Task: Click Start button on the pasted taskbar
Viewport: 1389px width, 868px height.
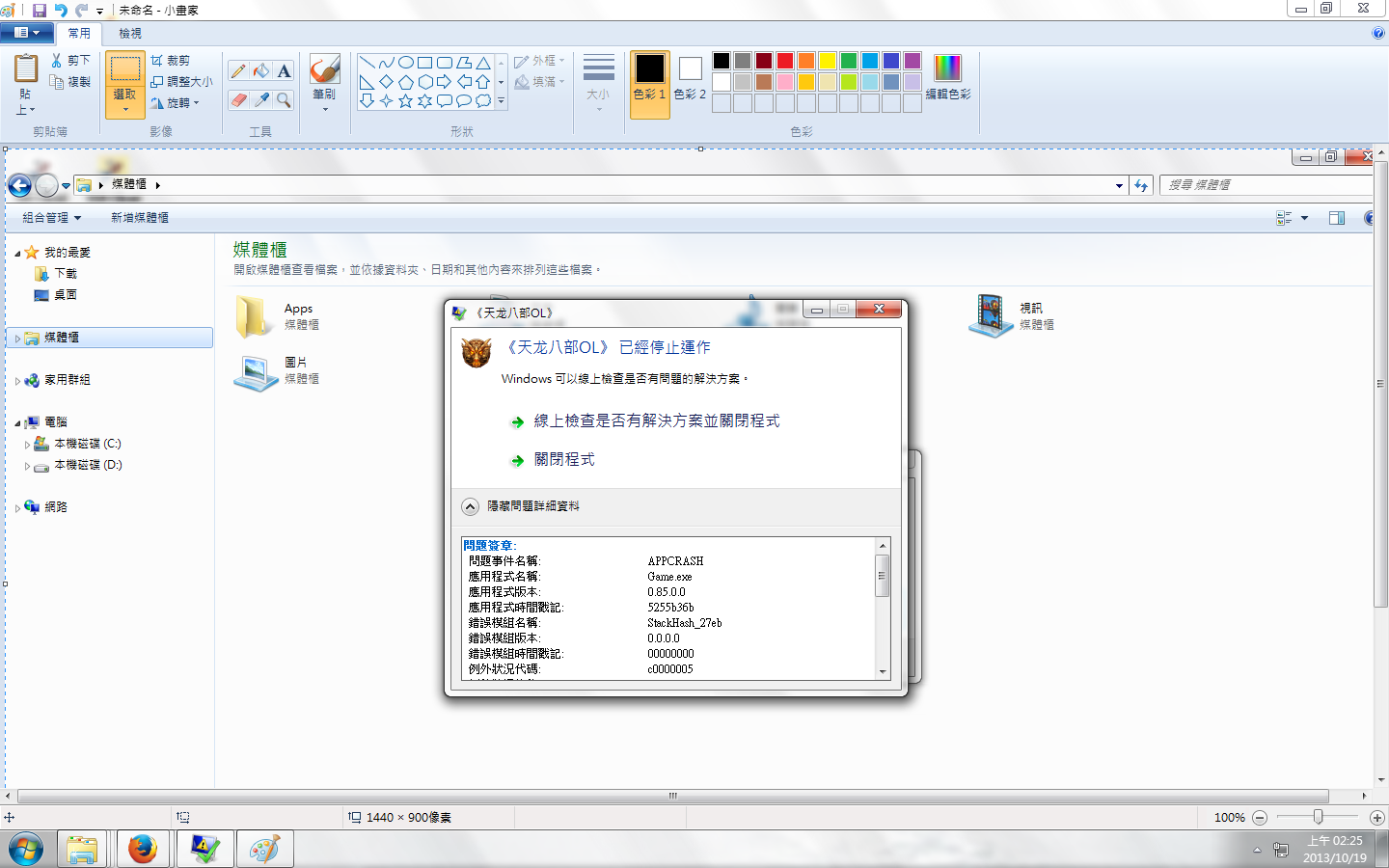Action: [x=26, y=850]
